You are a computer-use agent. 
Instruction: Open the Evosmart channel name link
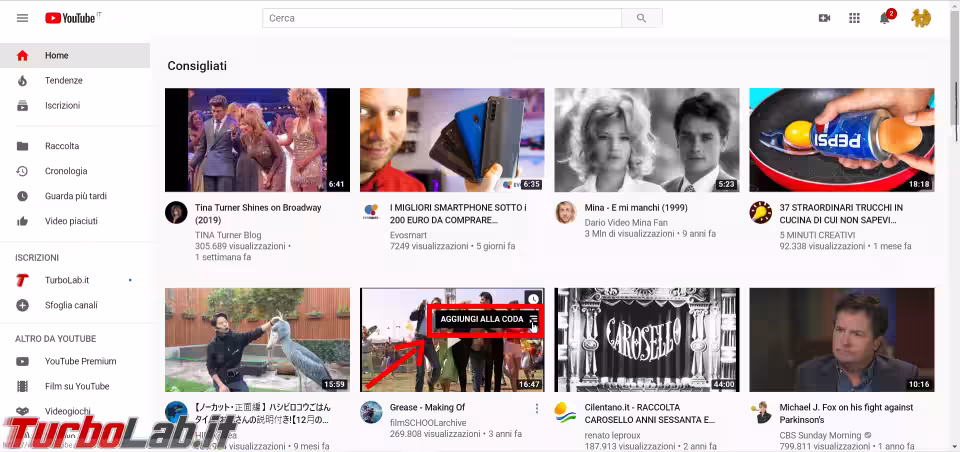coord(408,235)
